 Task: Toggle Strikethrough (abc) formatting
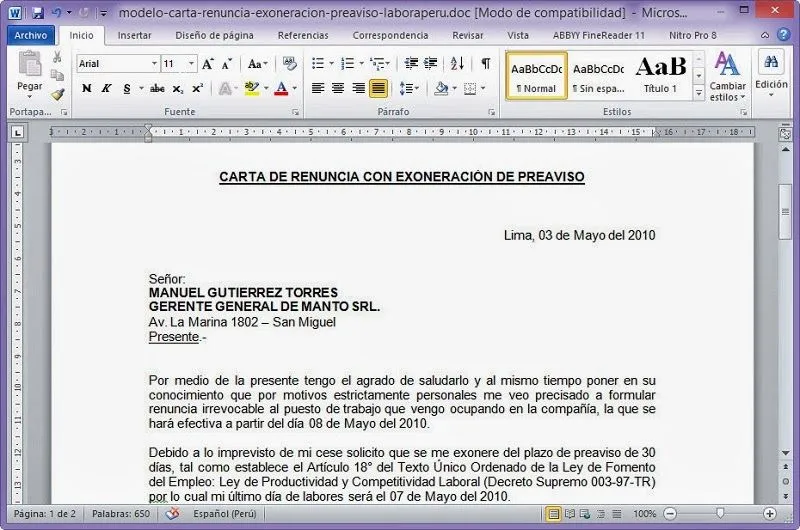coord(157,88)
